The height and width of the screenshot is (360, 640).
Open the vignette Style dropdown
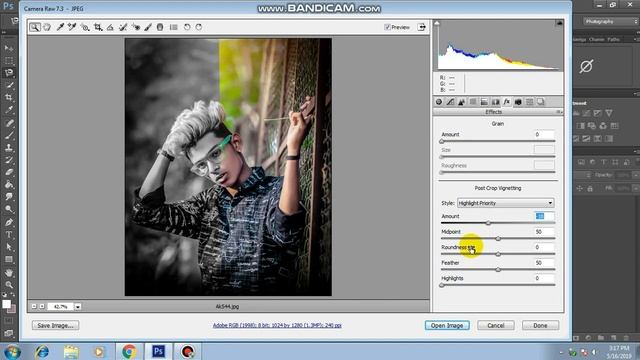[505, 203]
